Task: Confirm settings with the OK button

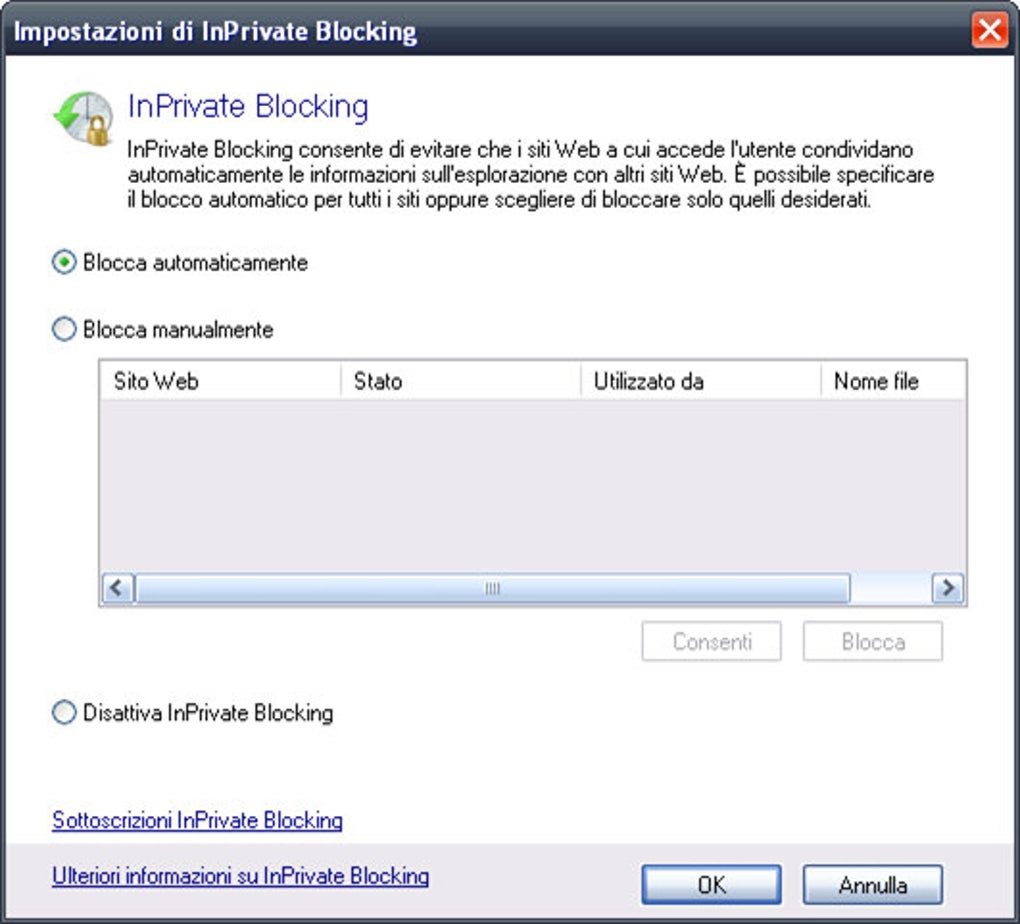Action: [711, 884]
